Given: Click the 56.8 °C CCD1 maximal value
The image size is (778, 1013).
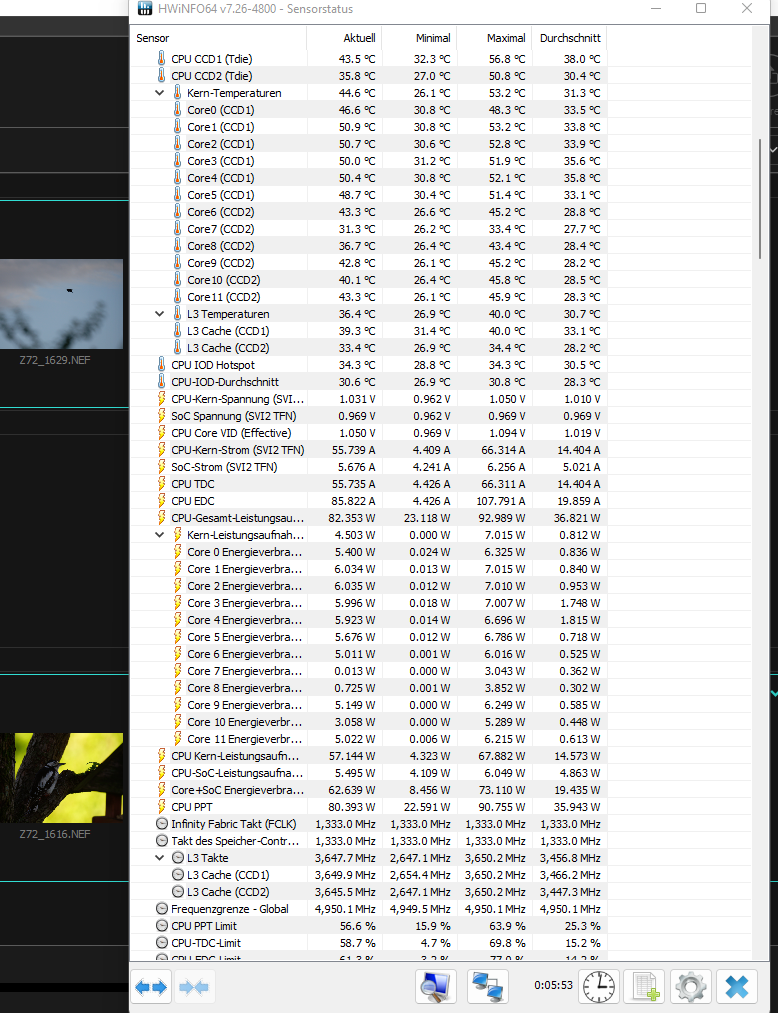Looking at the screenshot, I should (507, 59).
